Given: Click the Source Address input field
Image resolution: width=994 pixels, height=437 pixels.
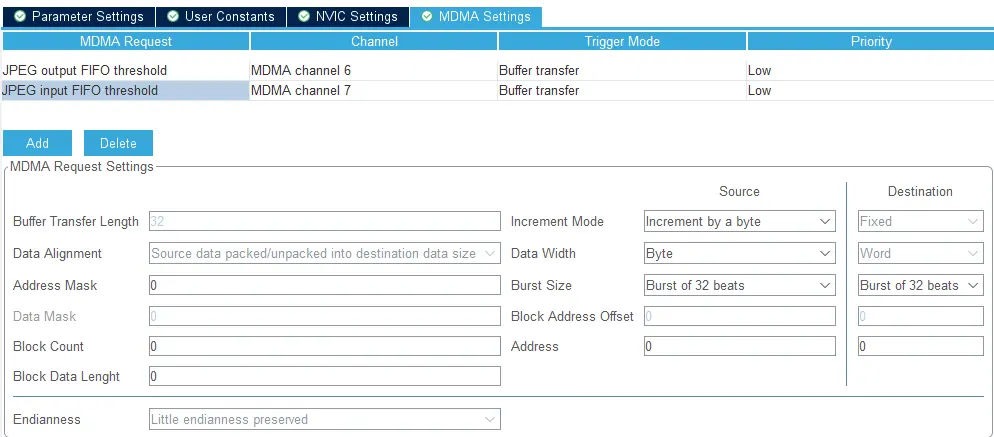Looking at the screenshot, I should pos(740,346).
